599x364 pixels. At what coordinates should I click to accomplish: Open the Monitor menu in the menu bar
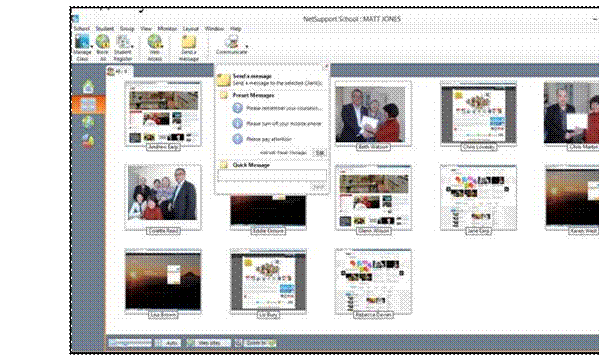167,29
